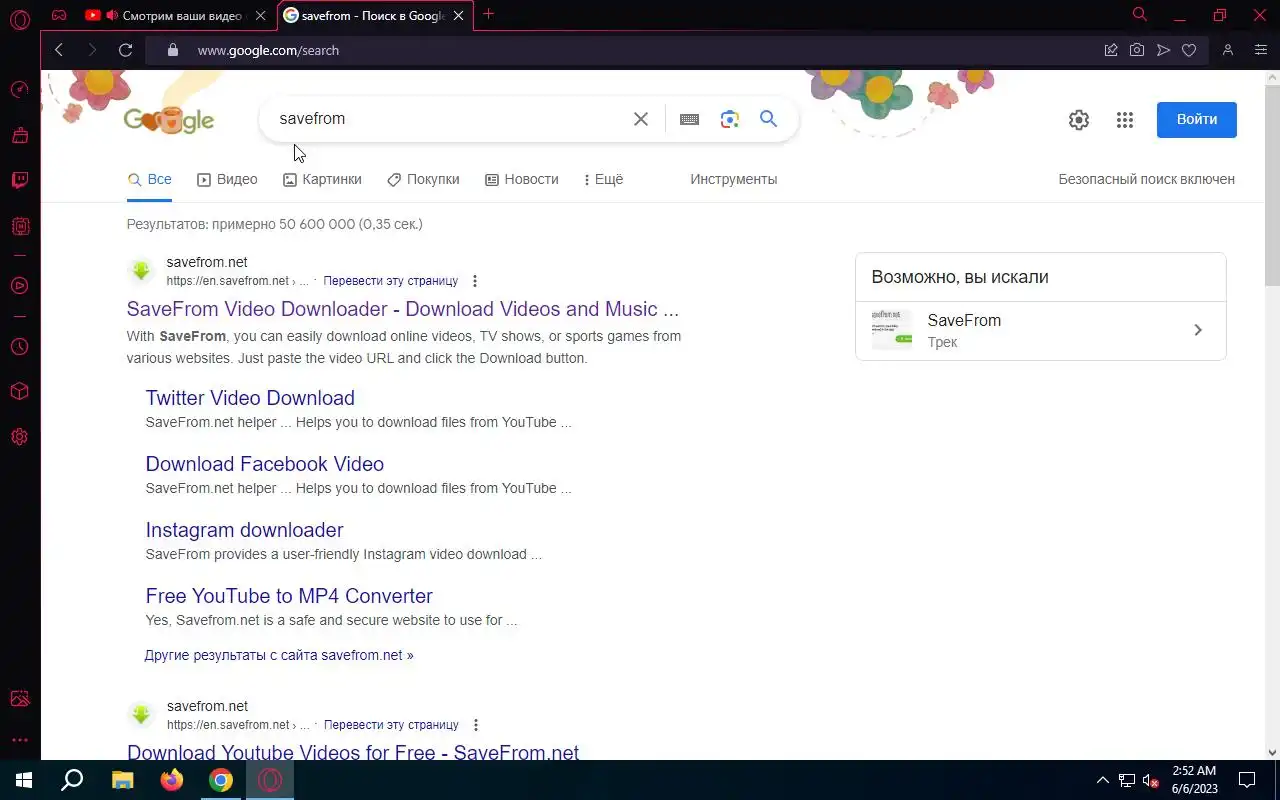Screen dimensions: 1280x800
Task: Click the padlock site info icon
Action: coord(172,50)
